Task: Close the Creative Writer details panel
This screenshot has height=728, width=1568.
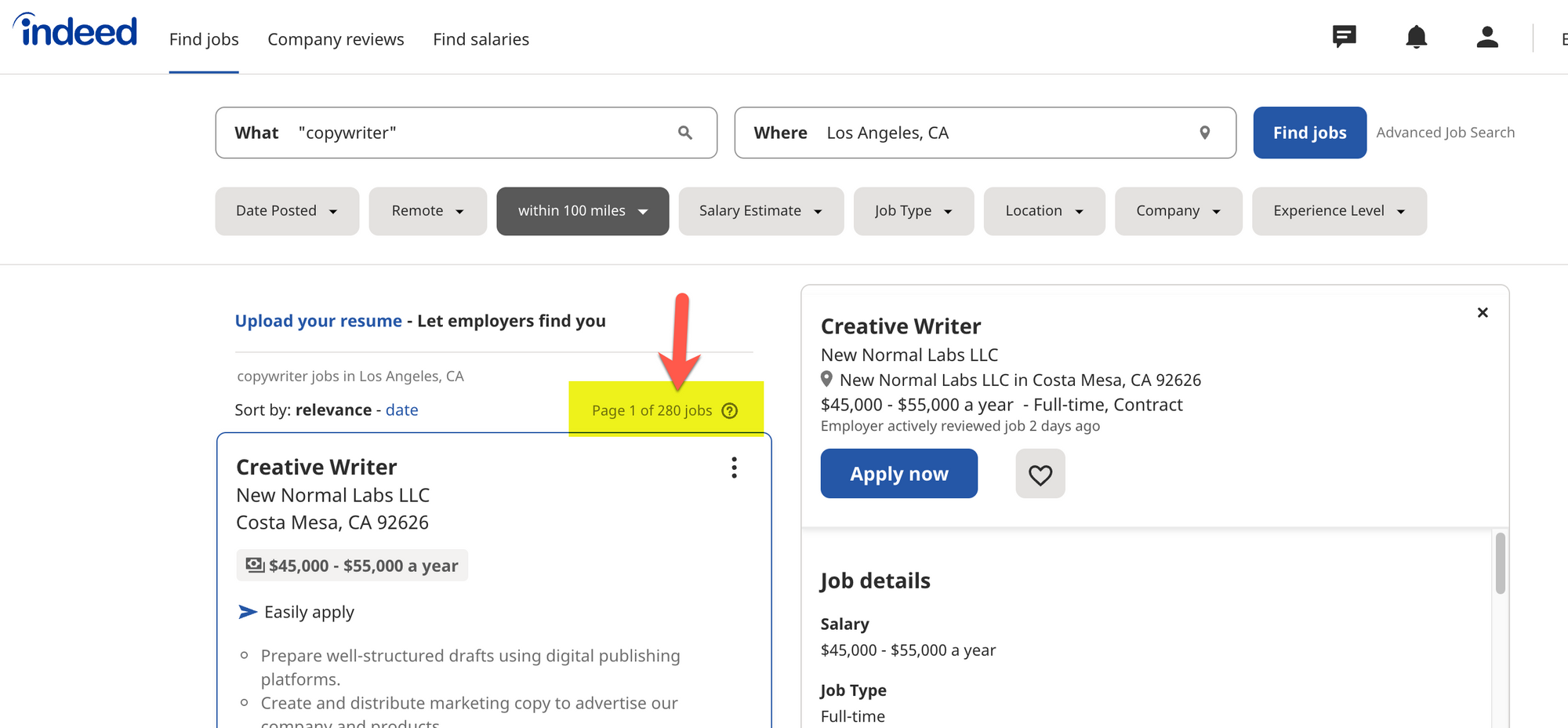Action: 1483,312
